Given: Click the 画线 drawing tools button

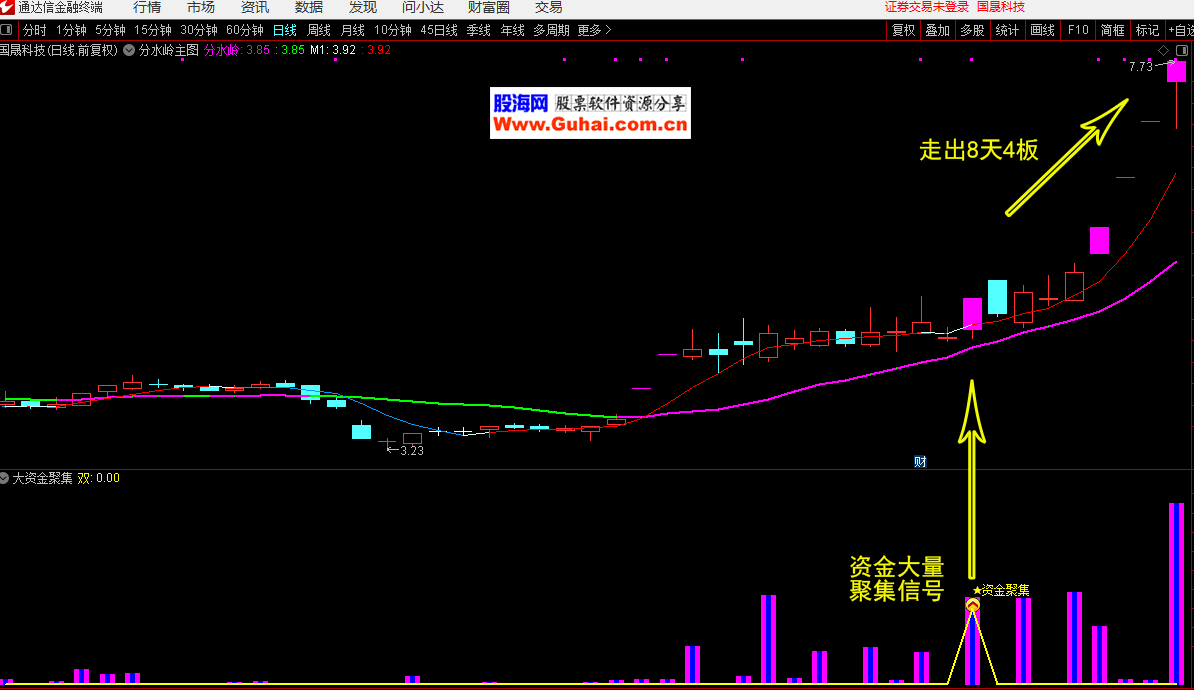Looking at the screenshot, I should (x=1042, y=30).
